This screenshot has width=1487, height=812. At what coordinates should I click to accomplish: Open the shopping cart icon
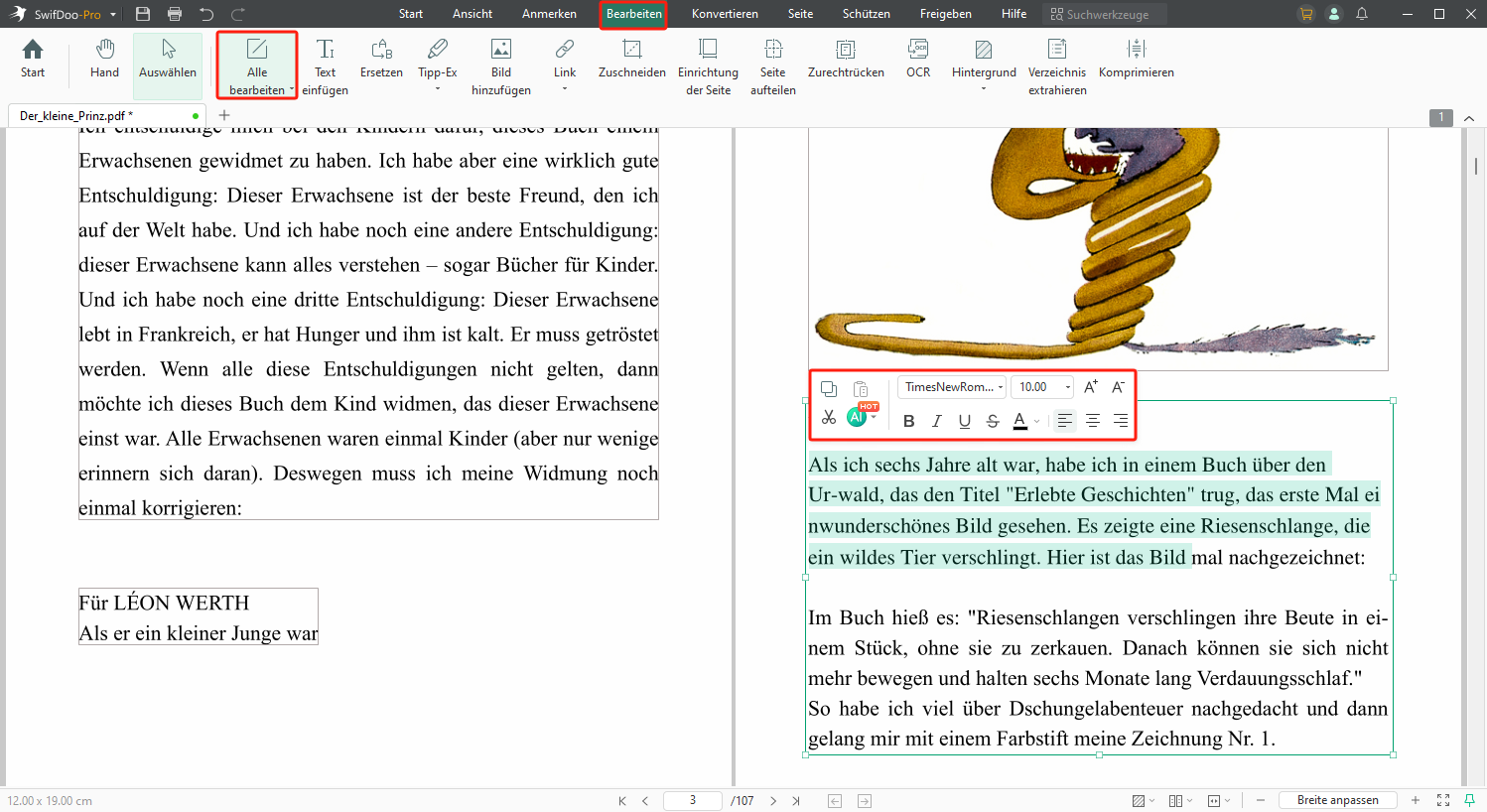1306,14
